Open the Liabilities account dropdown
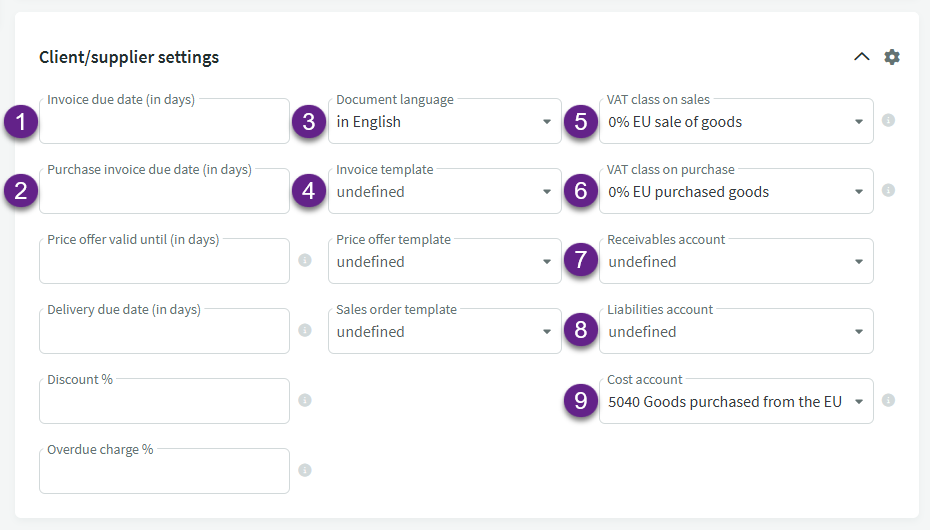Viewport: 930px width, 530px height. click(735, 332)
